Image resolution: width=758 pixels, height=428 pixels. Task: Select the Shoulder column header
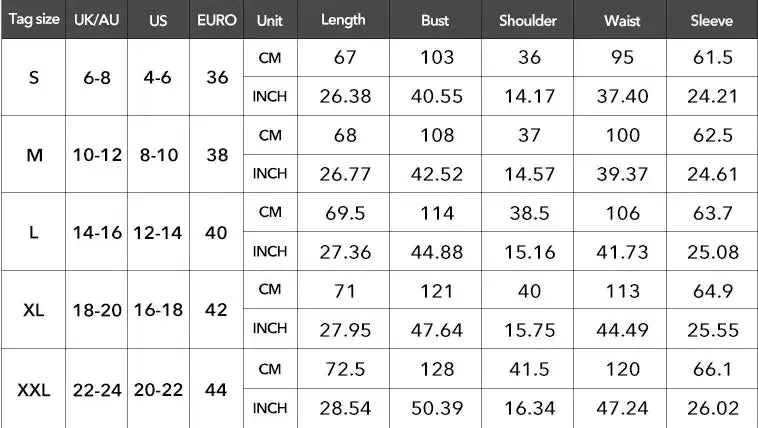[x=529, y=20]
